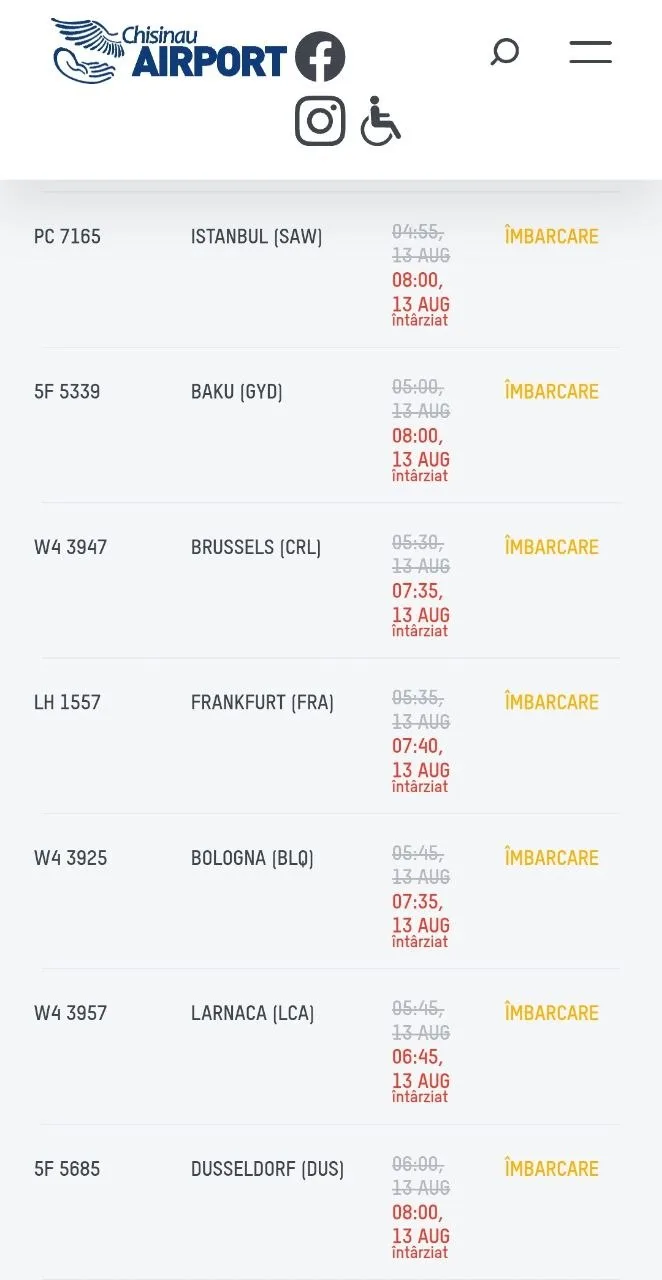
Task: Select flight LH 1557 number
Action: pos(67,702)
